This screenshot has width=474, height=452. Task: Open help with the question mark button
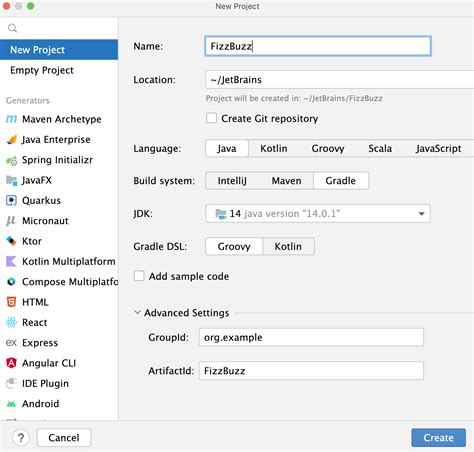tap(21, 438)
